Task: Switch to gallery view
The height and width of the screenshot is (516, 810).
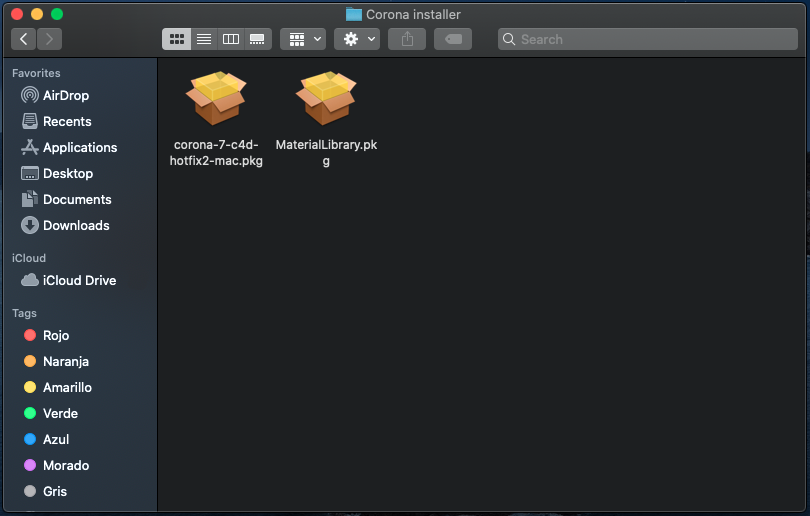Action: [258, 39]
